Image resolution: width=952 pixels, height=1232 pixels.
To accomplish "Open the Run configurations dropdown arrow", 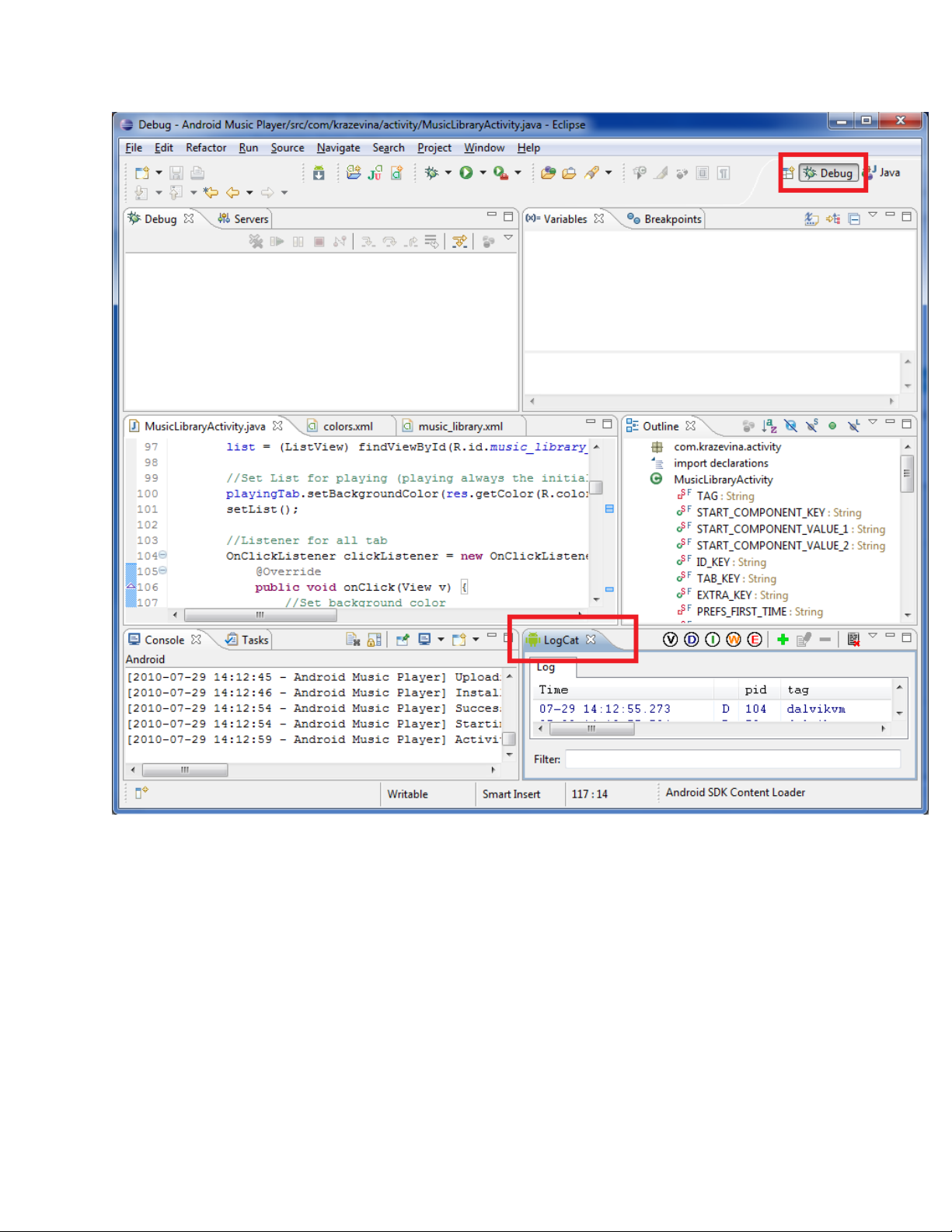I will 483,173.
